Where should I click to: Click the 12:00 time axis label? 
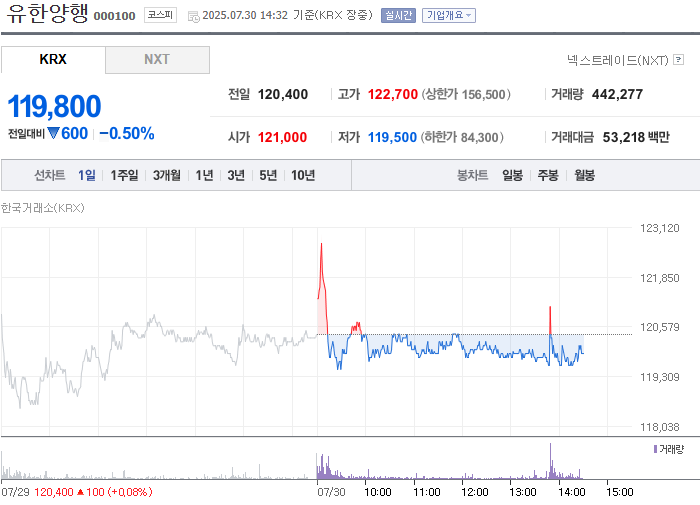point(475,492)
